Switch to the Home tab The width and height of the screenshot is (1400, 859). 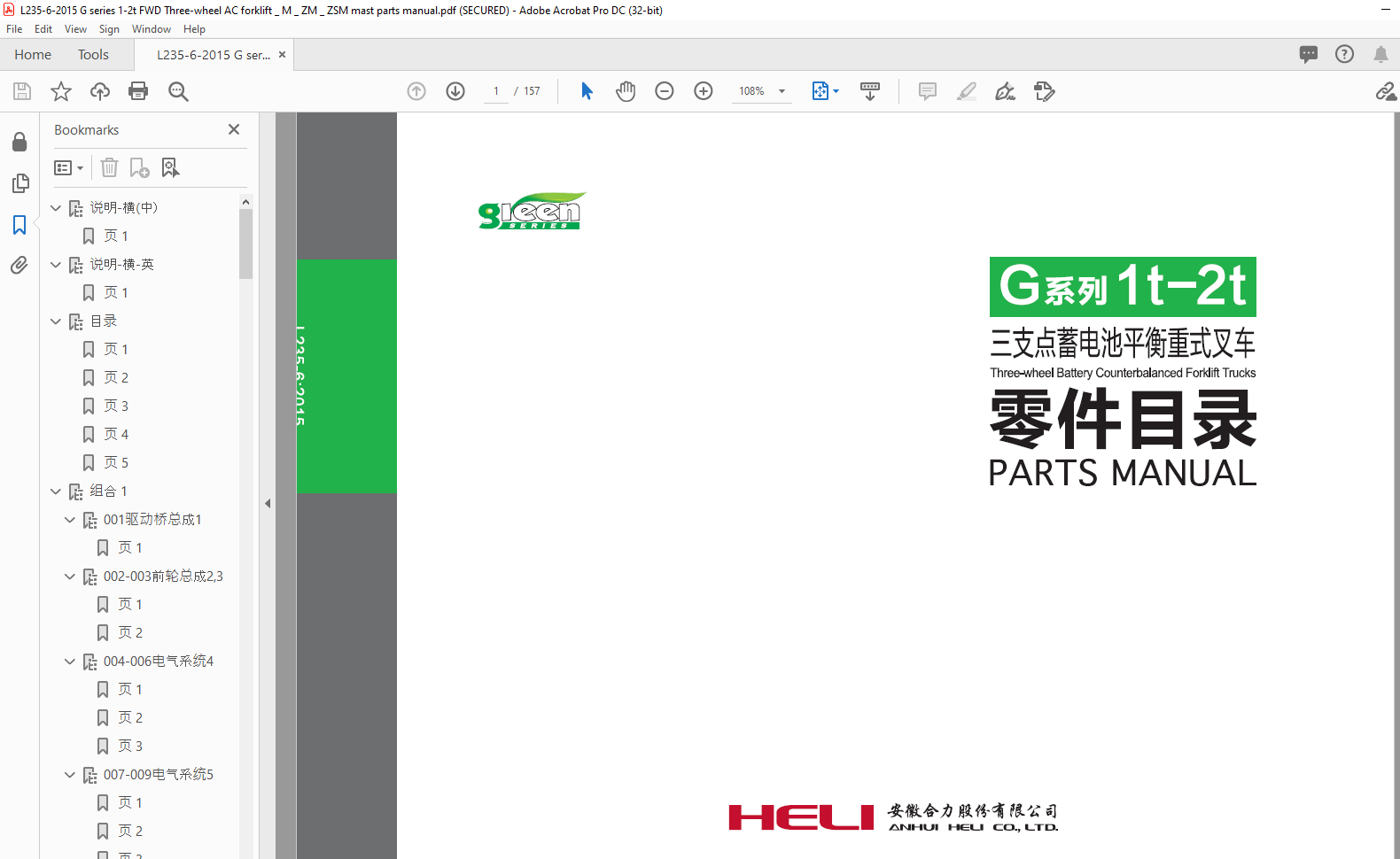[x=33, y=54]
